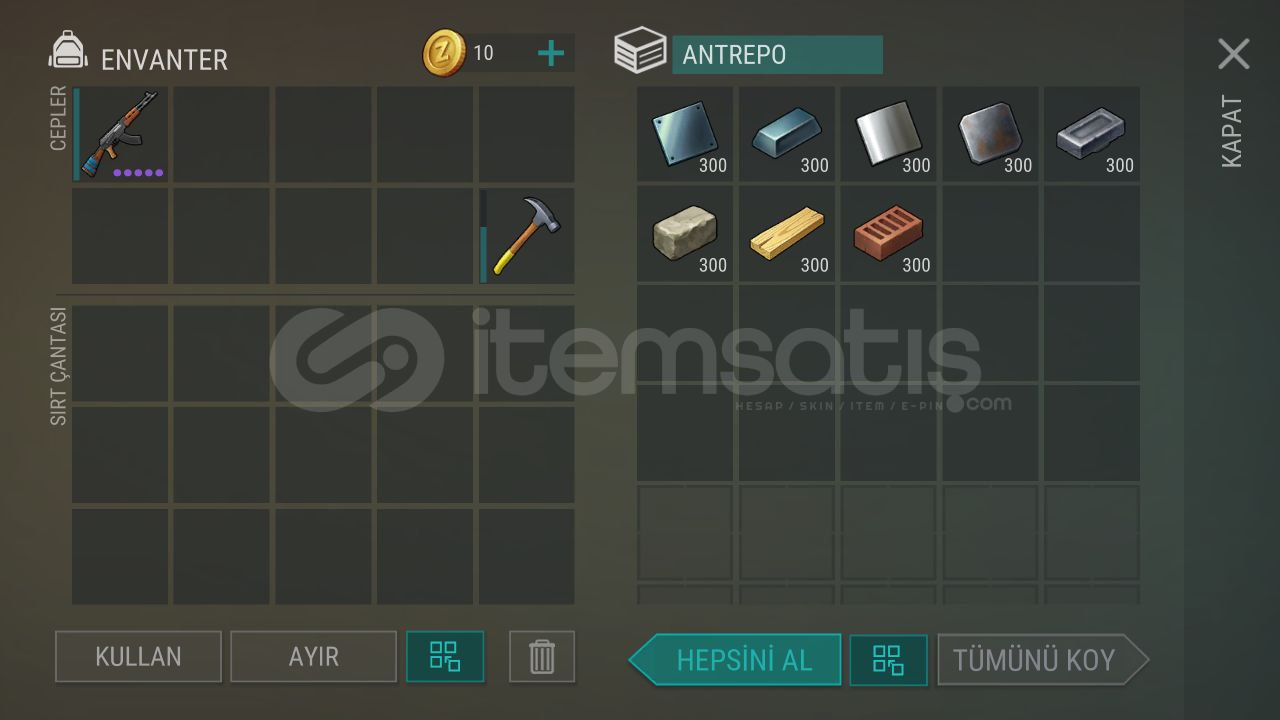Image resolution: width=1280 pixels, height=720 pixels.
Task: Click the AYIR split button
Action: (x=313, y=657)
